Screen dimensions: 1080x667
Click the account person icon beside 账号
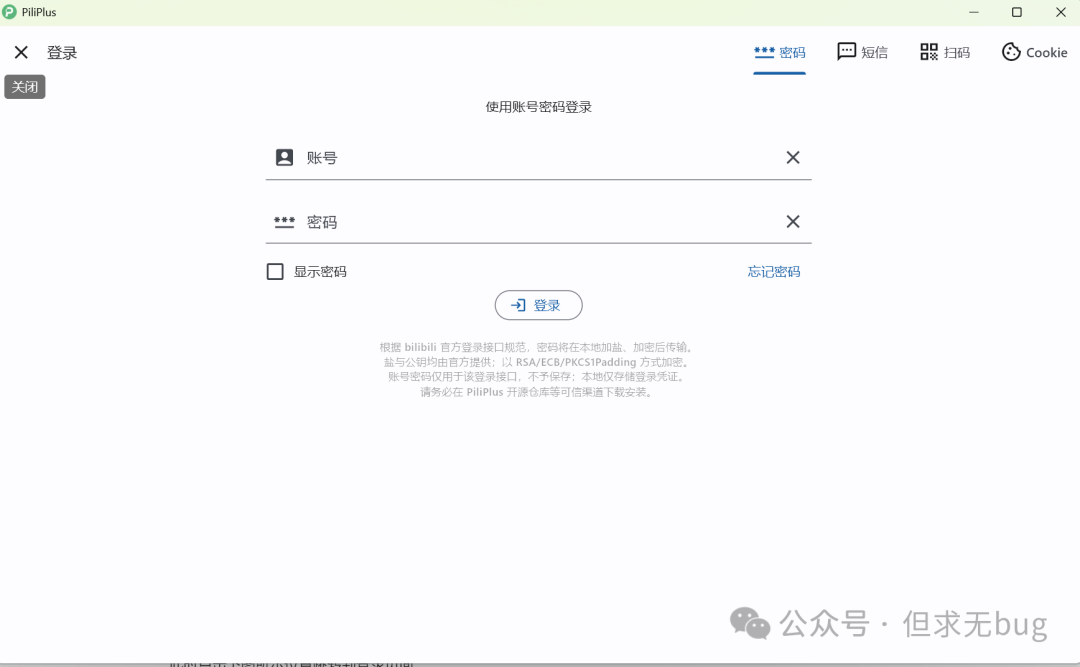point(284,157)
